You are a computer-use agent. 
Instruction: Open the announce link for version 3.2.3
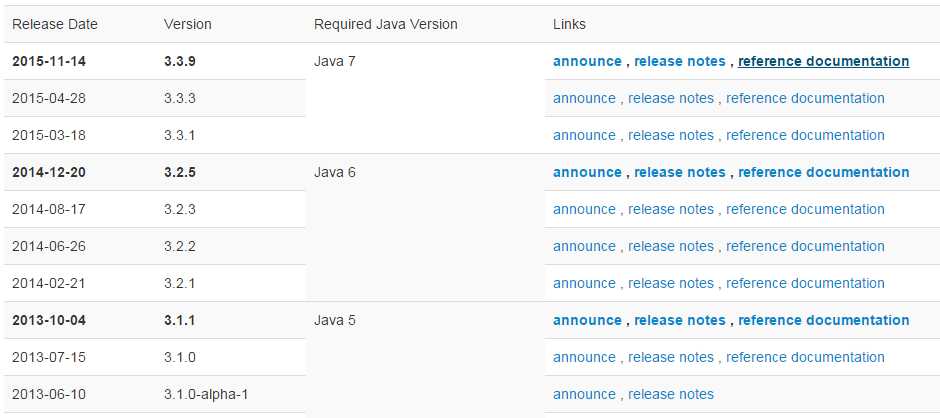584,209
